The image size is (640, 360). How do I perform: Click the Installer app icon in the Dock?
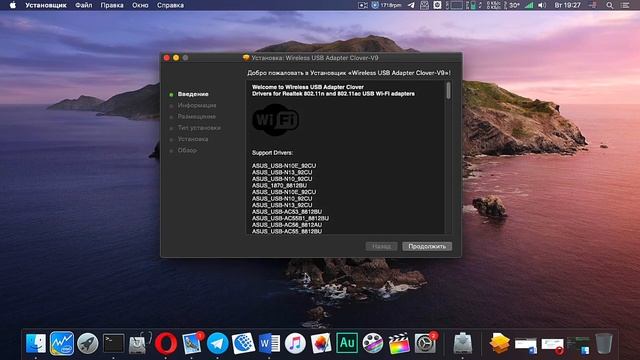pyautogui.click(x=463, y=343)
